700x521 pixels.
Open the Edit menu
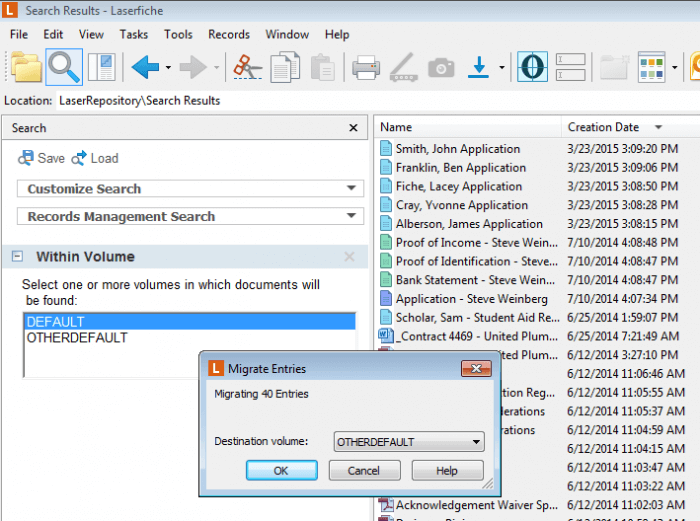(53, 34)
